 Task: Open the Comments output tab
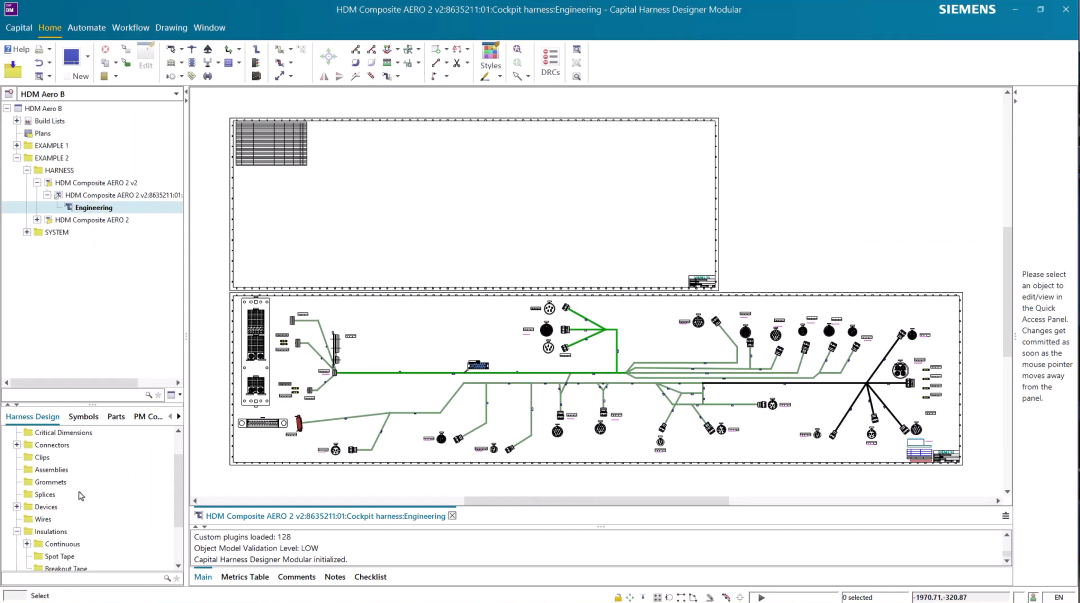tap(296, 577)
